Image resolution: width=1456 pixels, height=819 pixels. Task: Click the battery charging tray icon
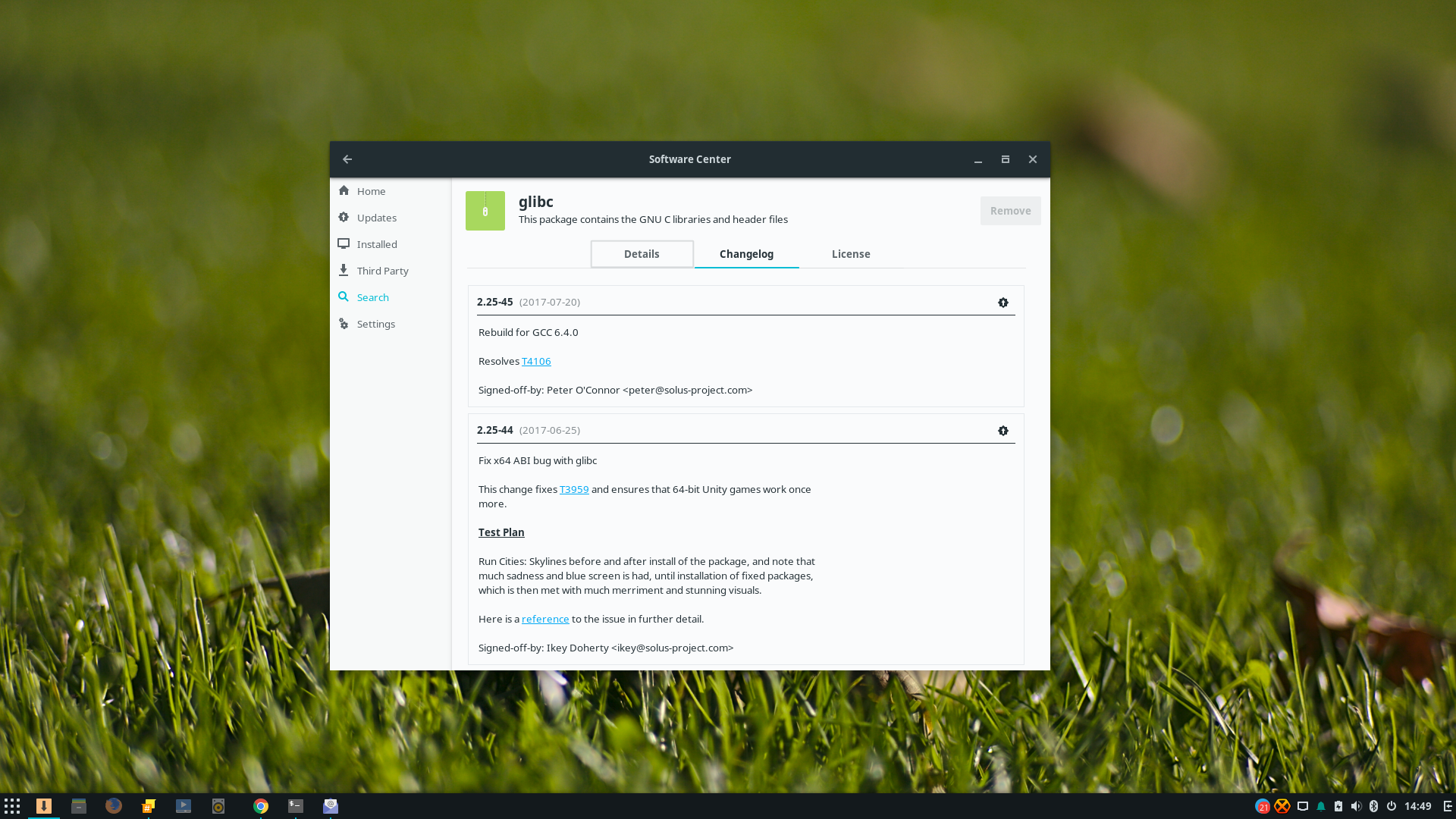(1338, 806)
